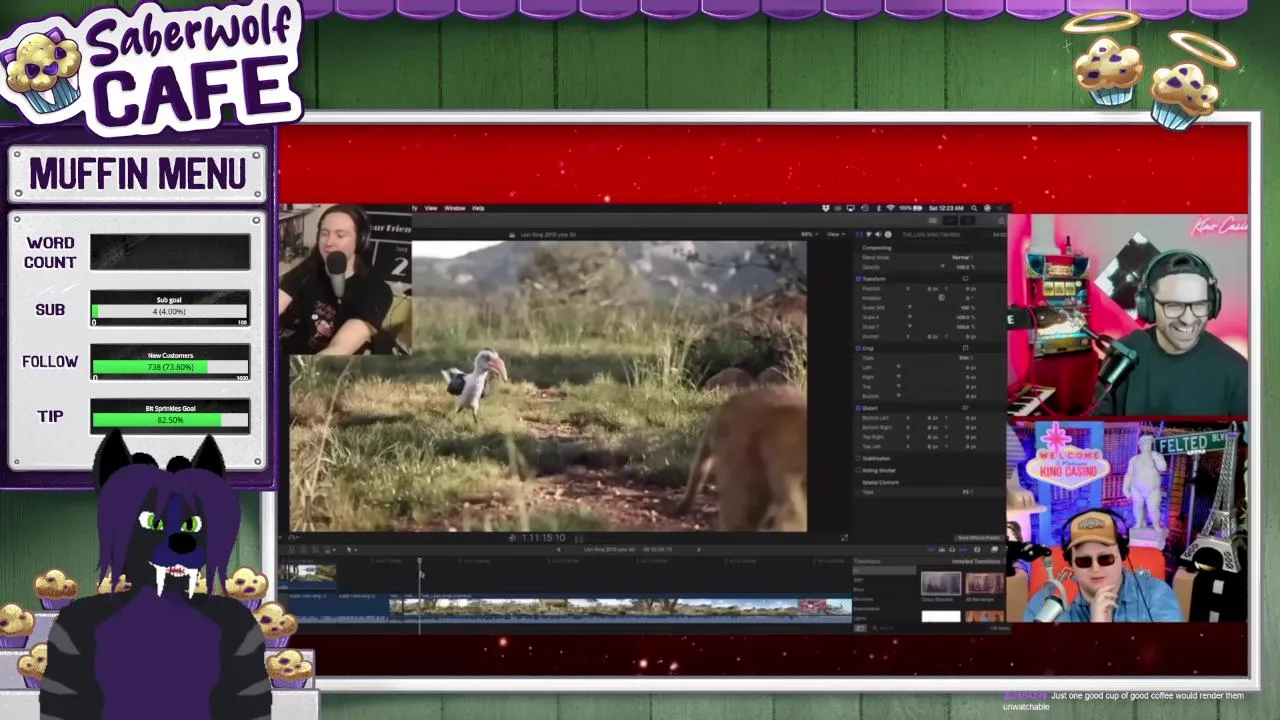The width and height of the screenshot is (1280, 720).
Task: Click the Wi-Fi icon in menu bar
Action: coord(890,208)
